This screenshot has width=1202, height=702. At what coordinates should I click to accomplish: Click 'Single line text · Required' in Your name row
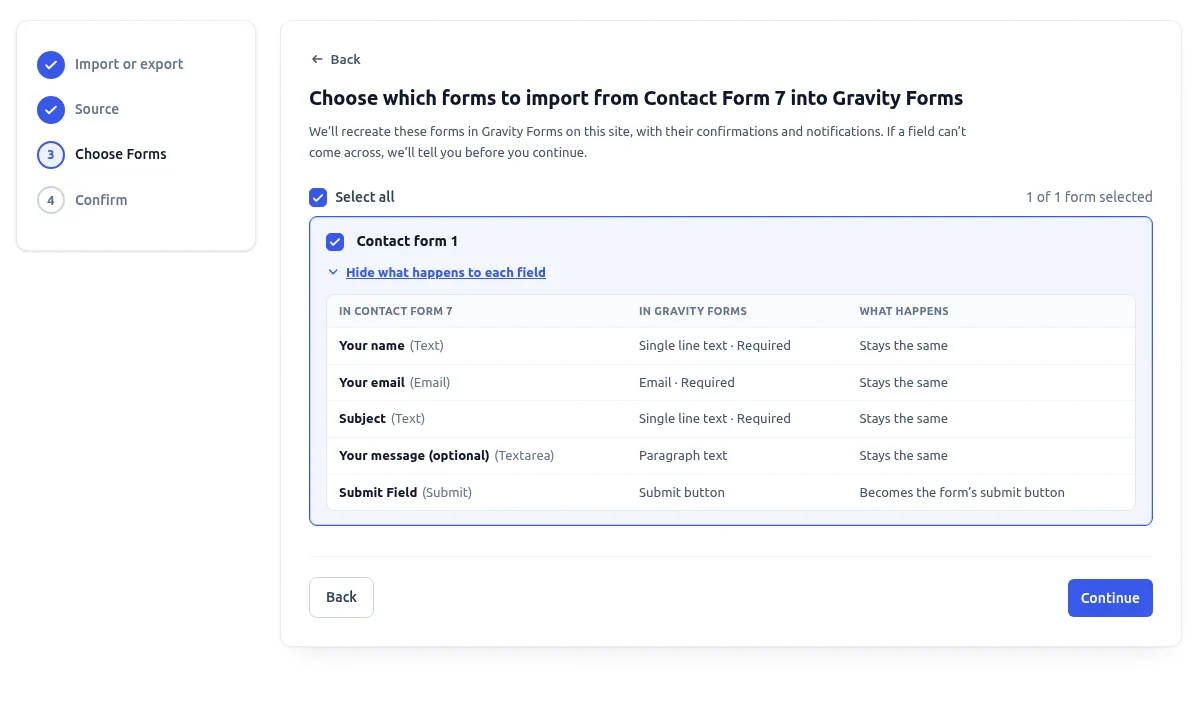coord(715,346)
